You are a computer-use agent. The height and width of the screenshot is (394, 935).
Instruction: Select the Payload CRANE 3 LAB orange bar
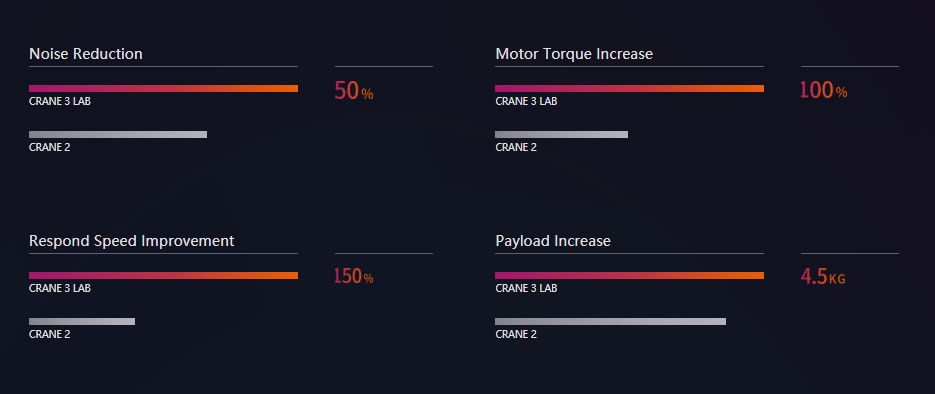click(629, 275)
